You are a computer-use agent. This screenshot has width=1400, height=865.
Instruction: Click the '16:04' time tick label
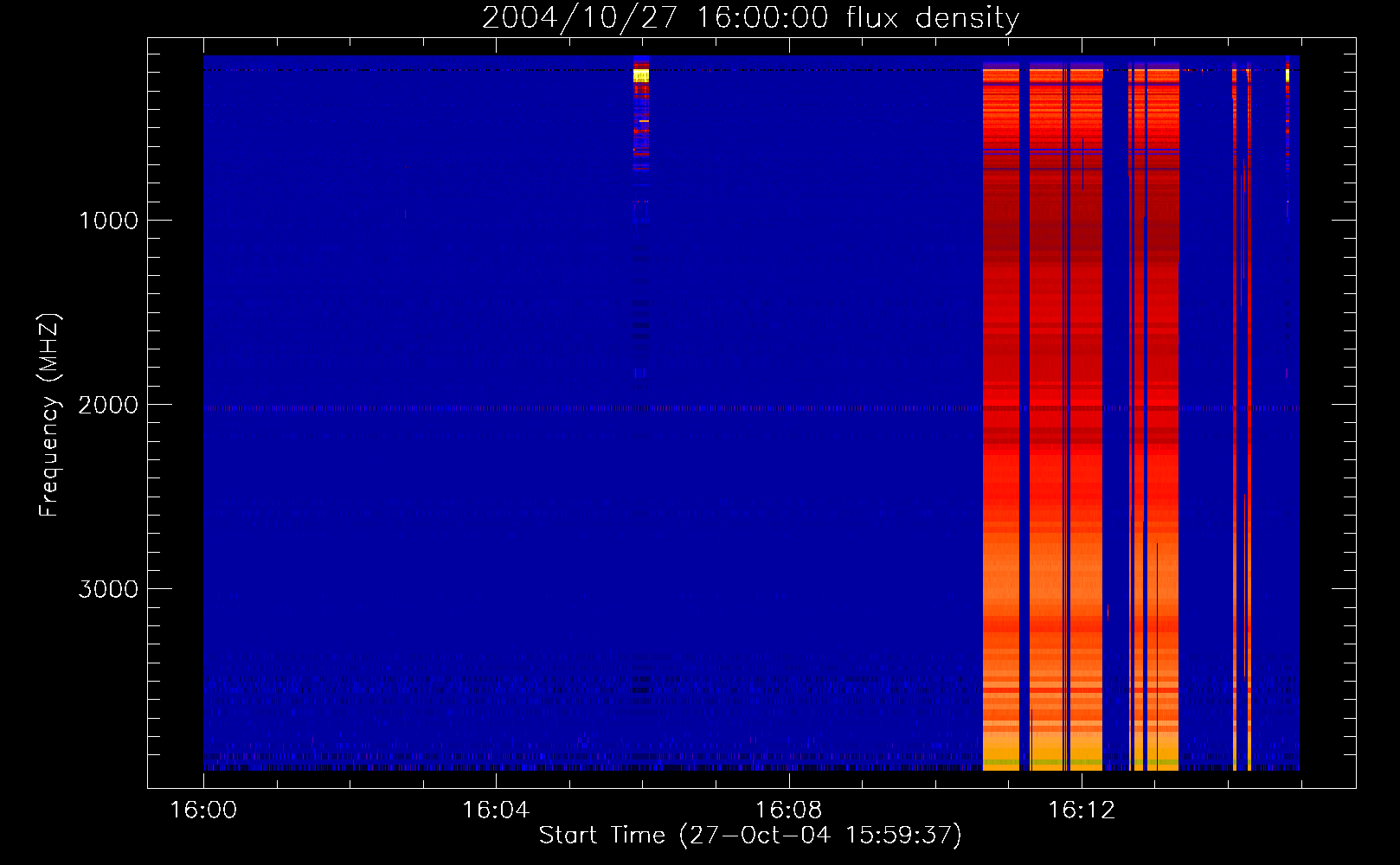click(496, 810)
